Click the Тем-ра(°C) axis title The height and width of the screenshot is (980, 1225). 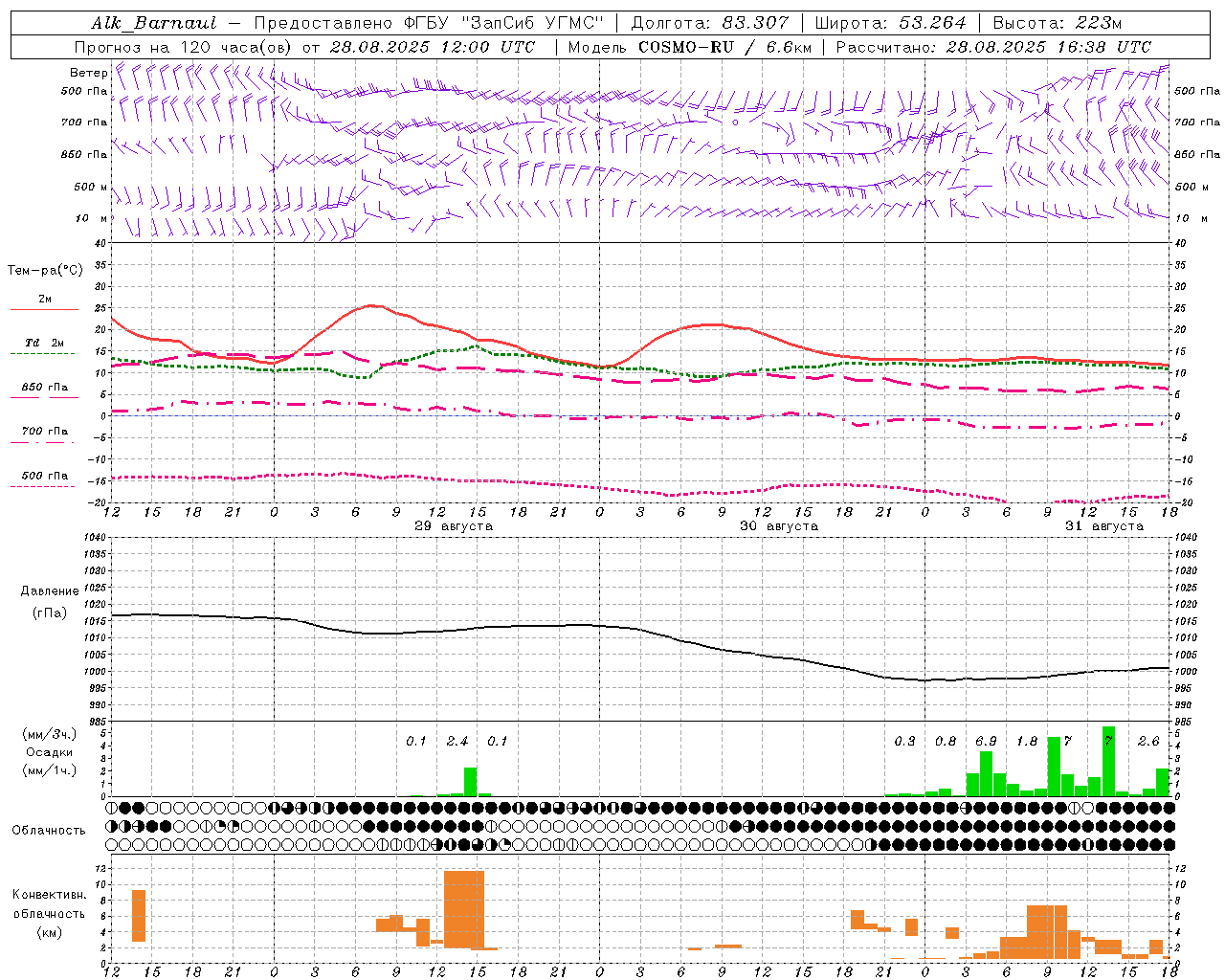click(x=45, y=271)
